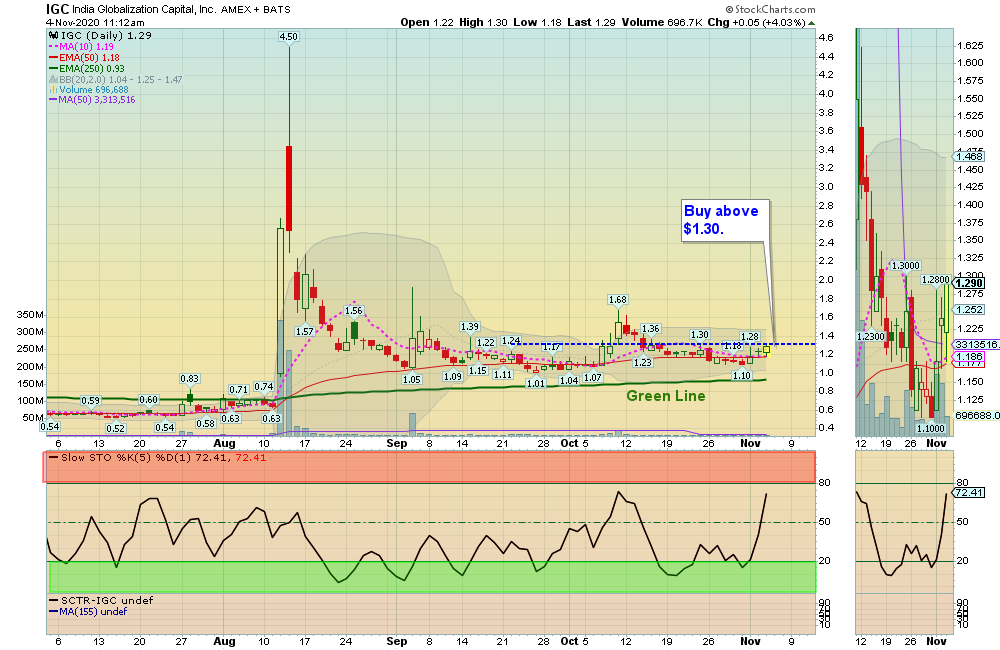
Task: Click the red line swatch for EMA(50)
Action: click(x=53, y=57)
